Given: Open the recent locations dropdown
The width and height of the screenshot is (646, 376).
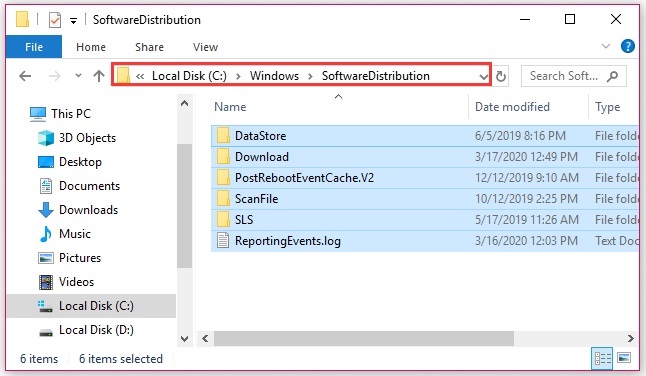Looking at the screenshot, I should point(78,76).
